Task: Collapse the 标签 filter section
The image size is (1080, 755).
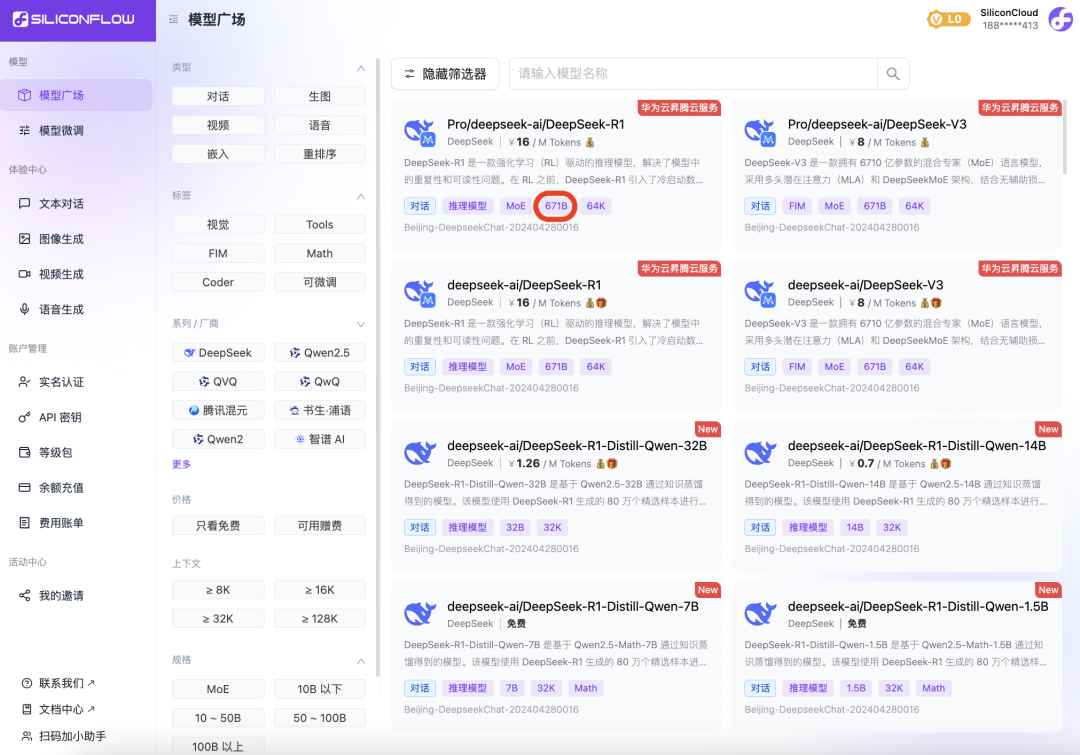Action: pyautogui.click(x=360, y=194)
